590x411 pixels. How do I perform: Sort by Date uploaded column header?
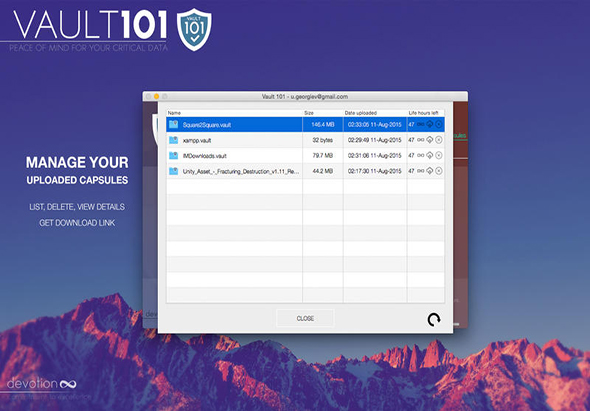click(375, 113)
